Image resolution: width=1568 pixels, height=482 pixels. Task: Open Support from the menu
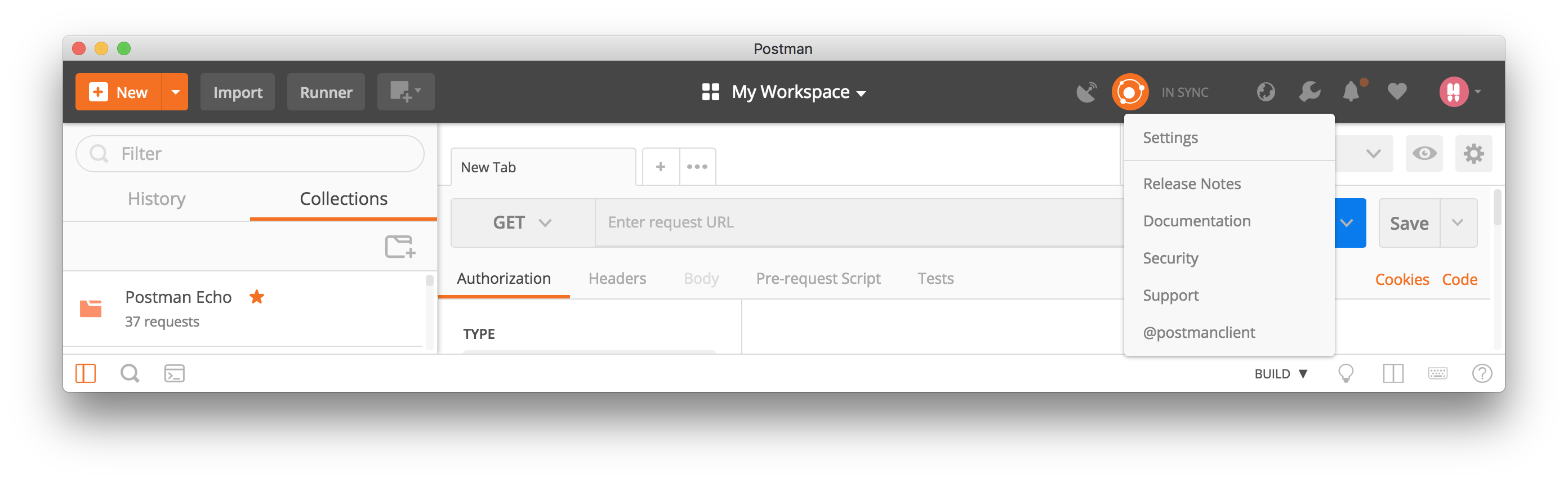point(1229,295)
